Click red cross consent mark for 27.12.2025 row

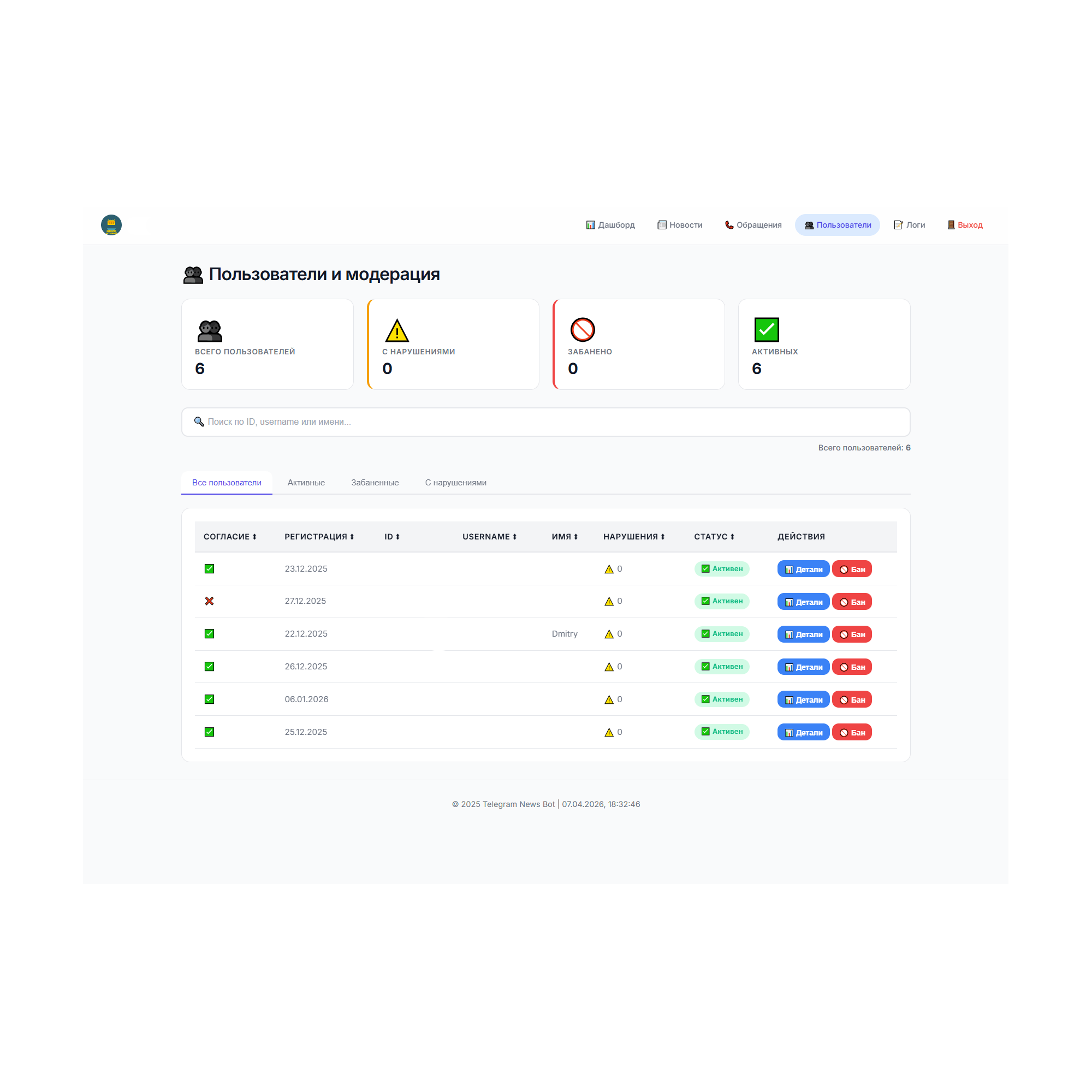pyautogui.click(x=209, y=601)
